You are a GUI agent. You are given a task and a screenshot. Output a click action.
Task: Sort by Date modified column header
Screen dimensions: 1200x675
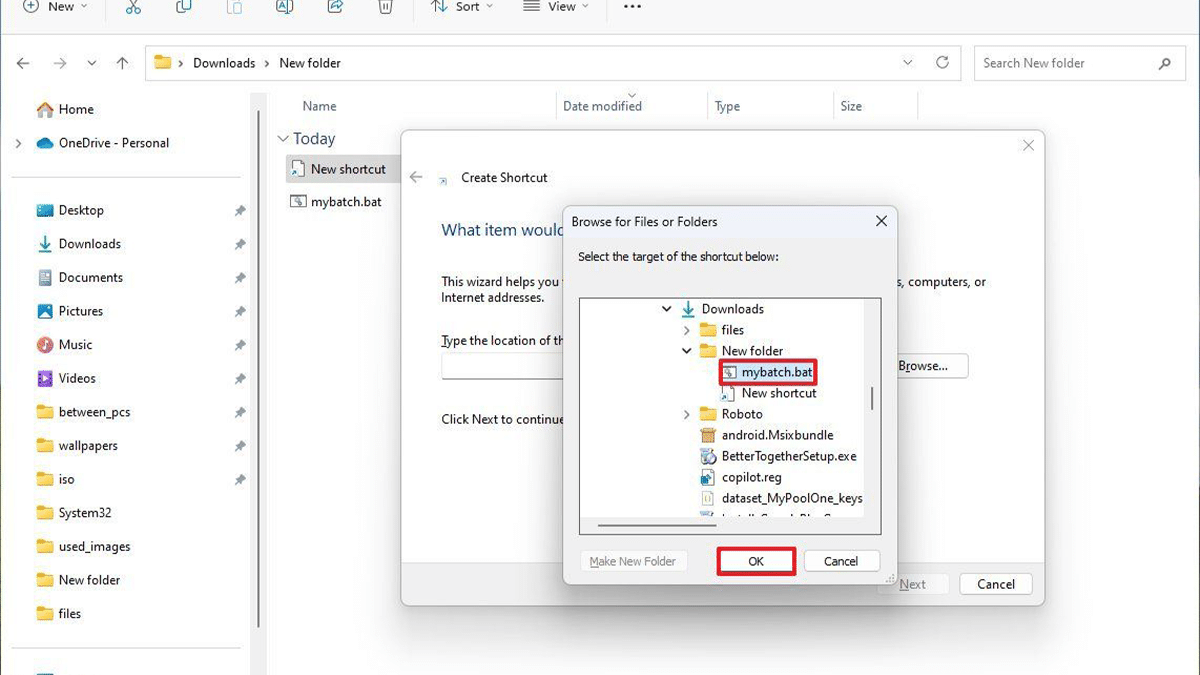tap(602, 106)
